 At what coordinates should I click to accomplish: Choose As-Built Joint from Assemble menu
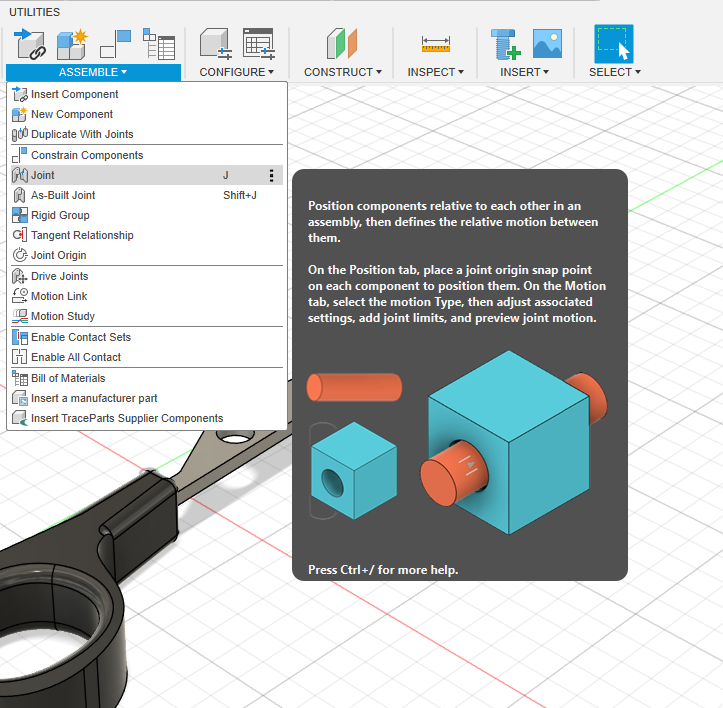pos(63,195)
